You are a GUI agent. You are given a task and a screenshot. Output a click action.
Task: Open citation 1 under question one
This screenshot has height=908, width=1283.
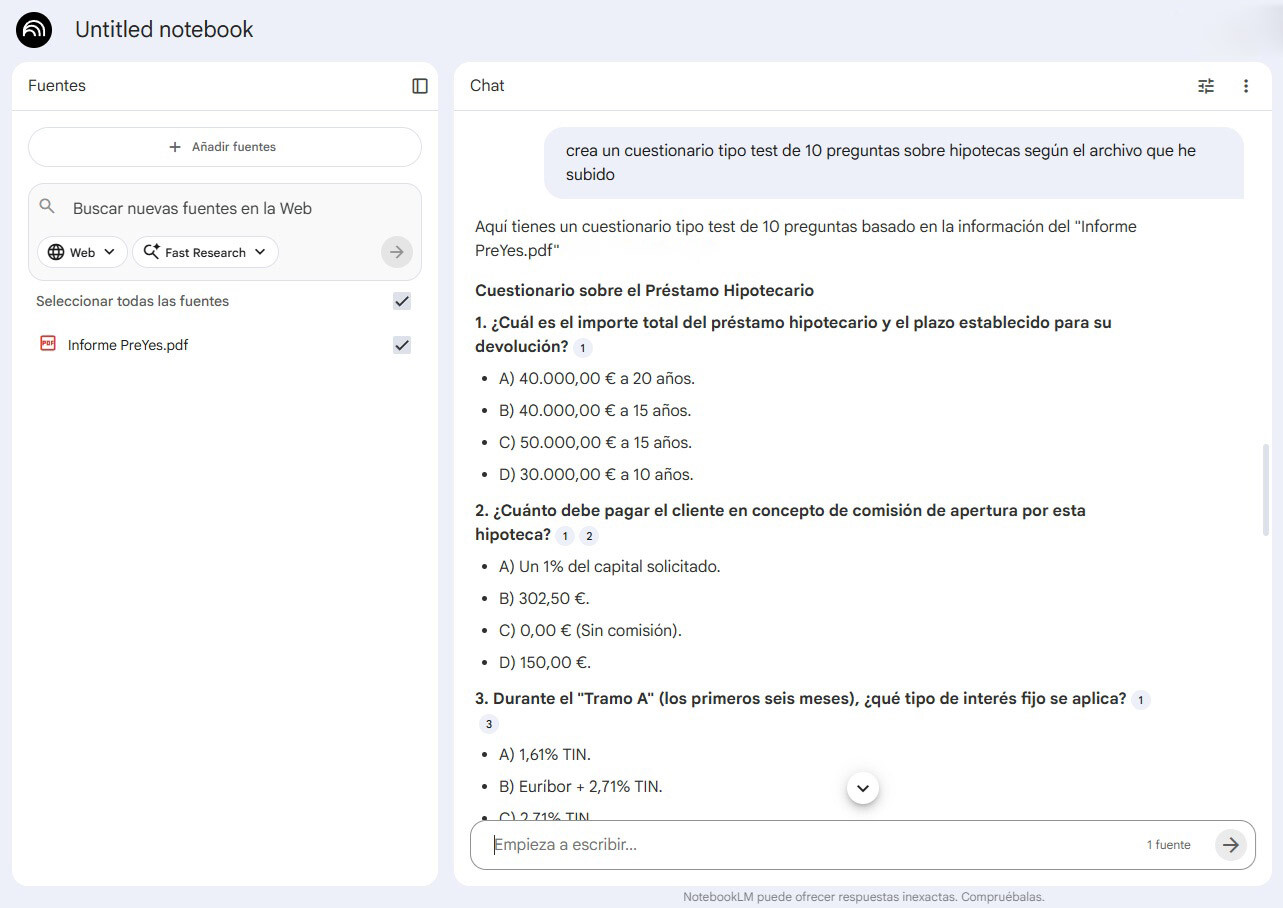pyautogui.click(x=581, y=348)
